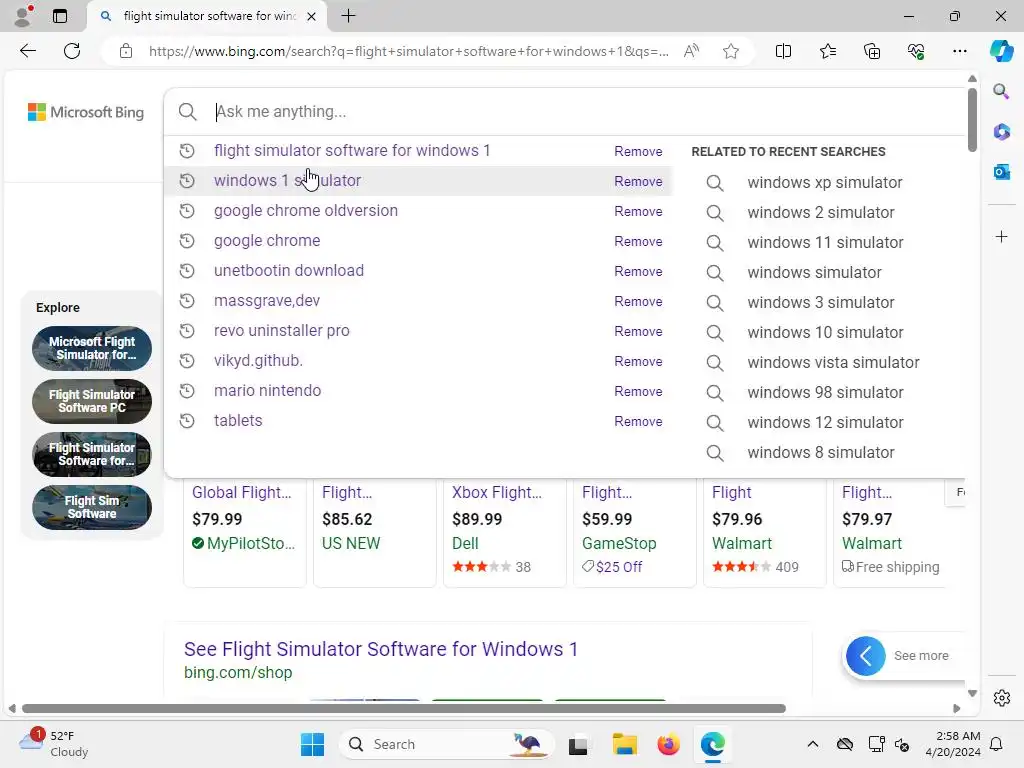The height and width of the screenshot is (768, 1024).
Task: Click See more carousel arrow button
Action: [x=865, y=656]
